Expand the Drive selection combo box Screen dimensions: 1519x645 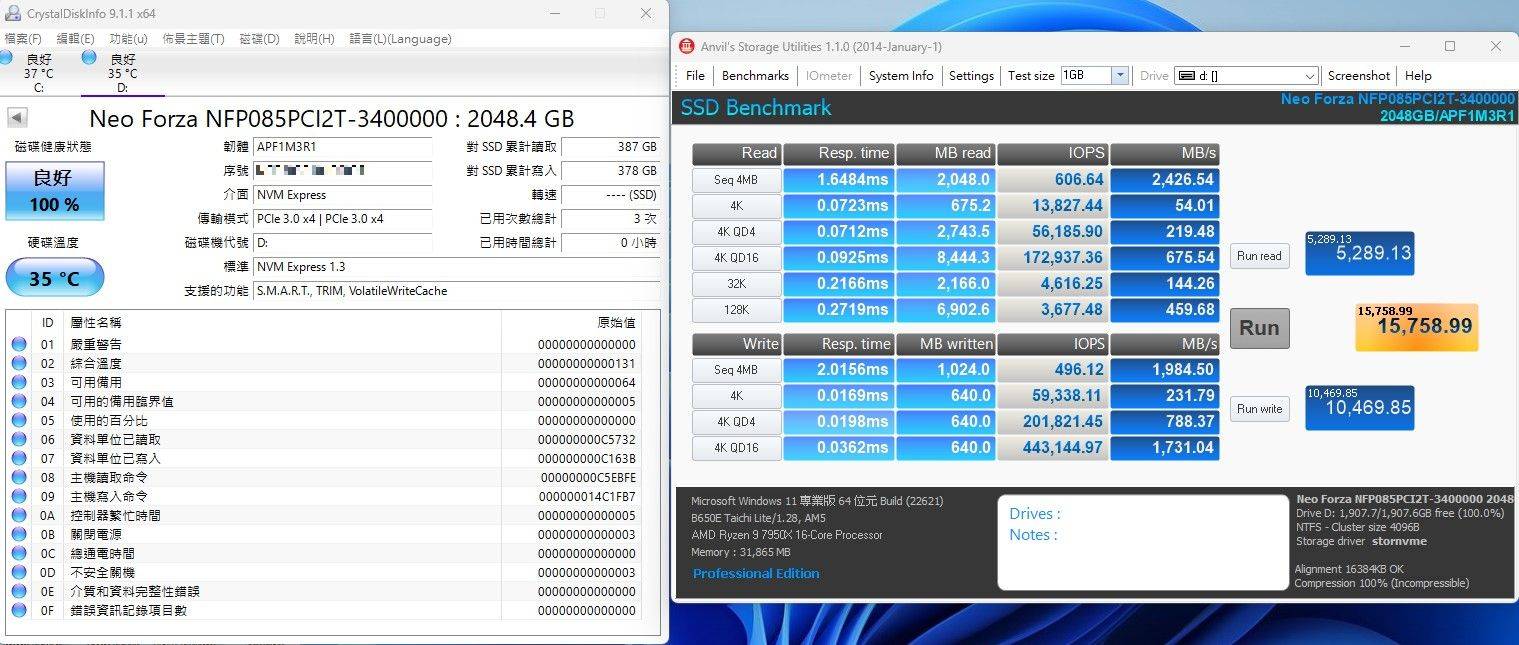coord(1310,75)
